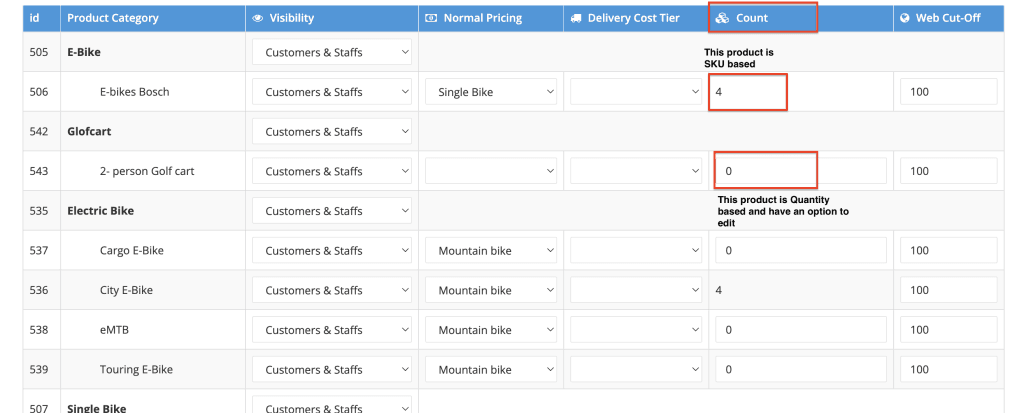Open Visibility dropdown for E-Bike category
1024x413 pixels.
pyautogui.click(x=332, y=52)
